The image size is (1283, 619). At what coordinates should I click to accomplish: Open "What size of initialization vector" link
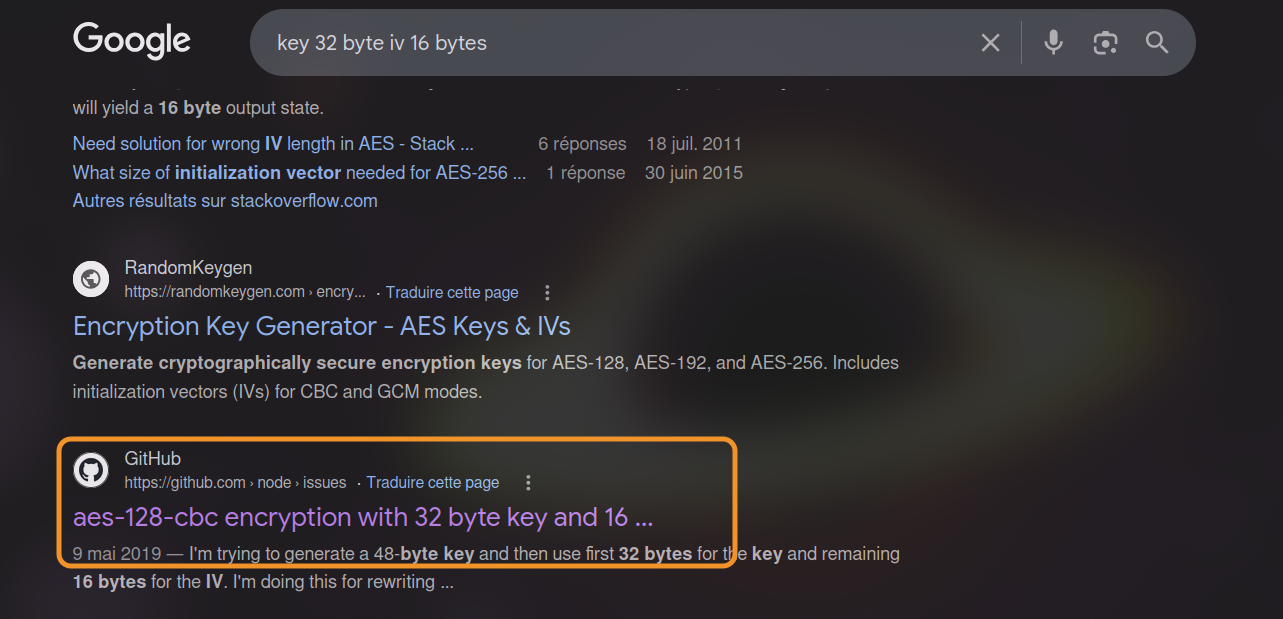coord(299,173)
